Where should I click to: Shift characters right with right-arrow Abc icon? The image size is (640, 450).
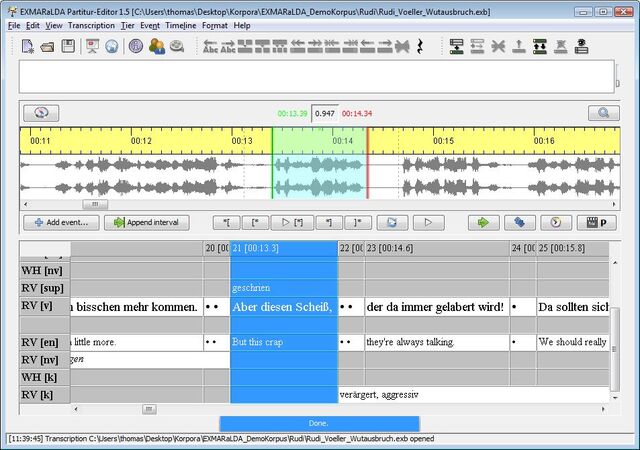pyautogui.click(x=228, y=46)
